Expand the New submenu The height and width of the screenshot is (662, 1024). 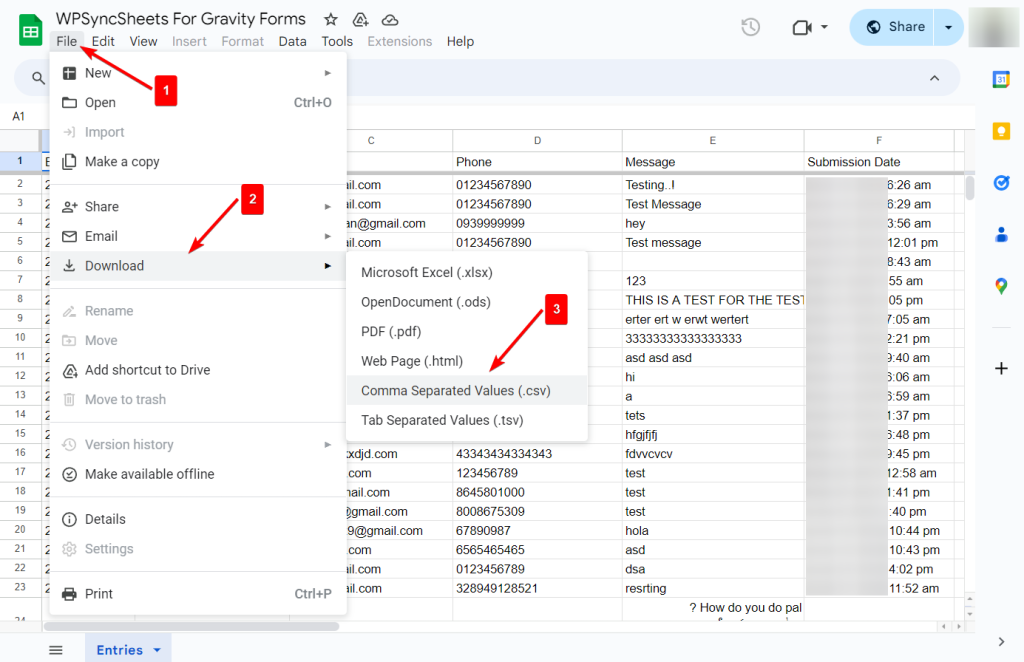tap(198, 73)
